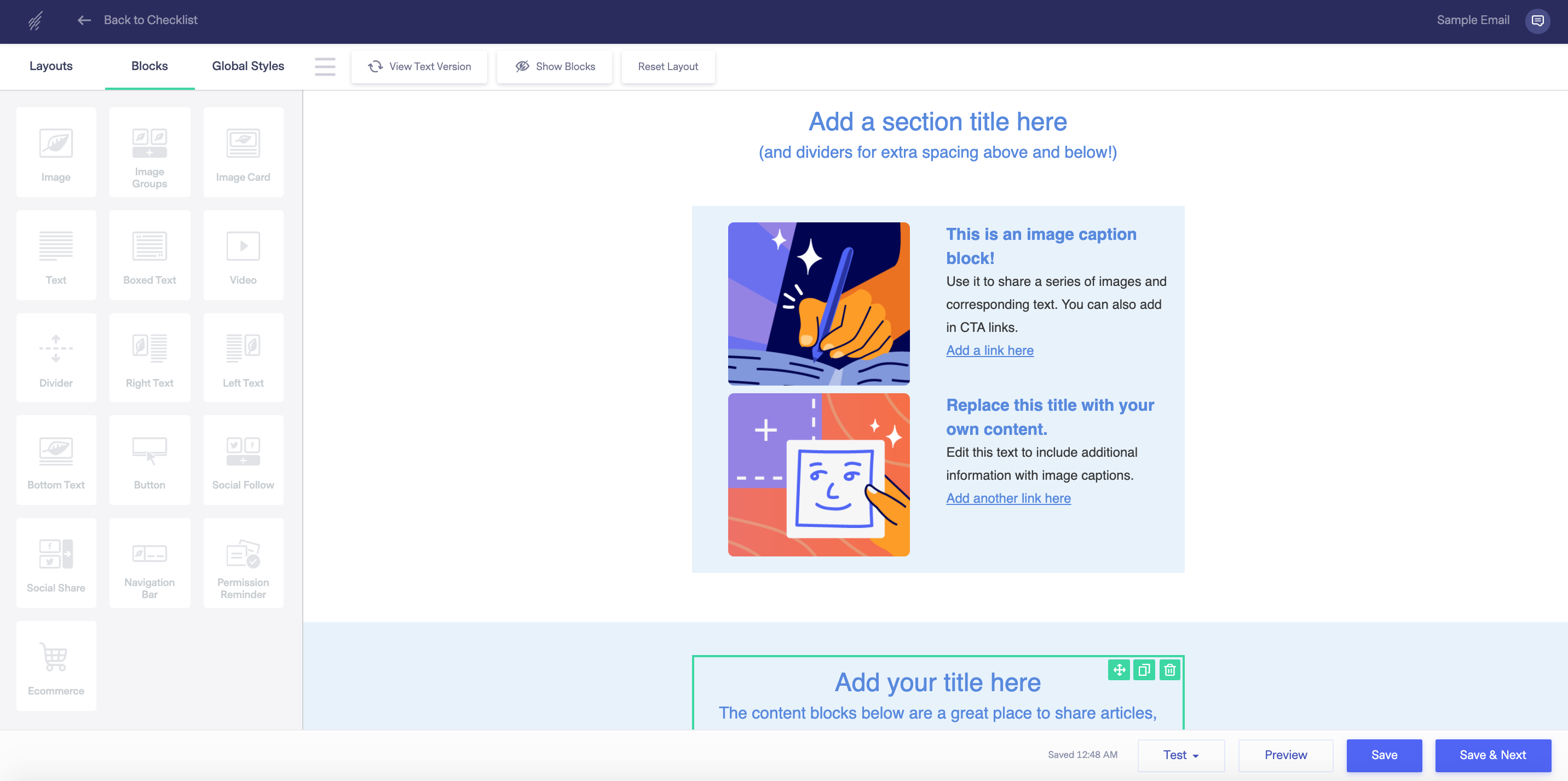Switch to Layouts tab
1568x781 pixels.
pos(51,65)
